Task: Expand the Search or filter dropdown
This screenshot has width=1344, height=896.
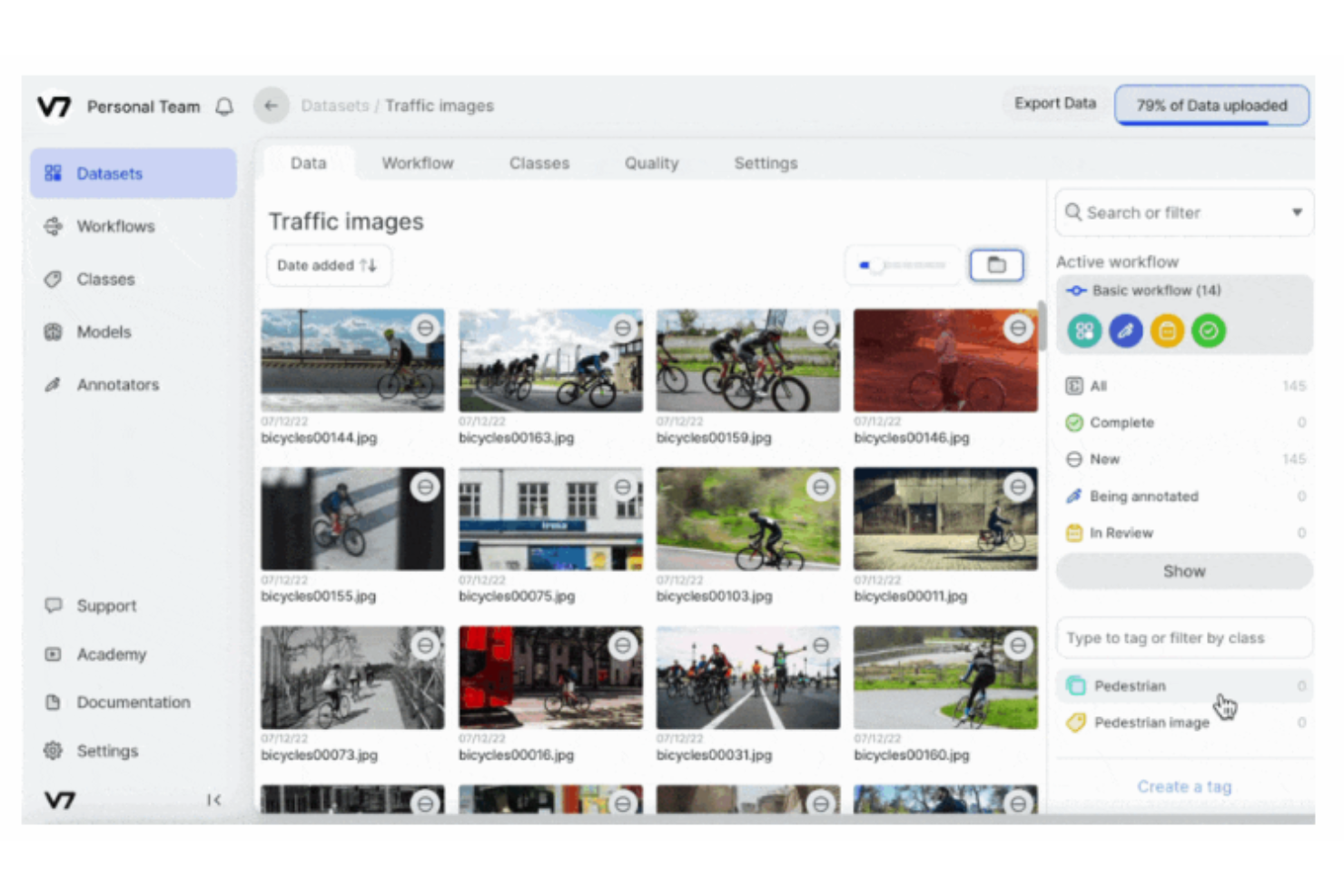Action: tap(1297, 212)
